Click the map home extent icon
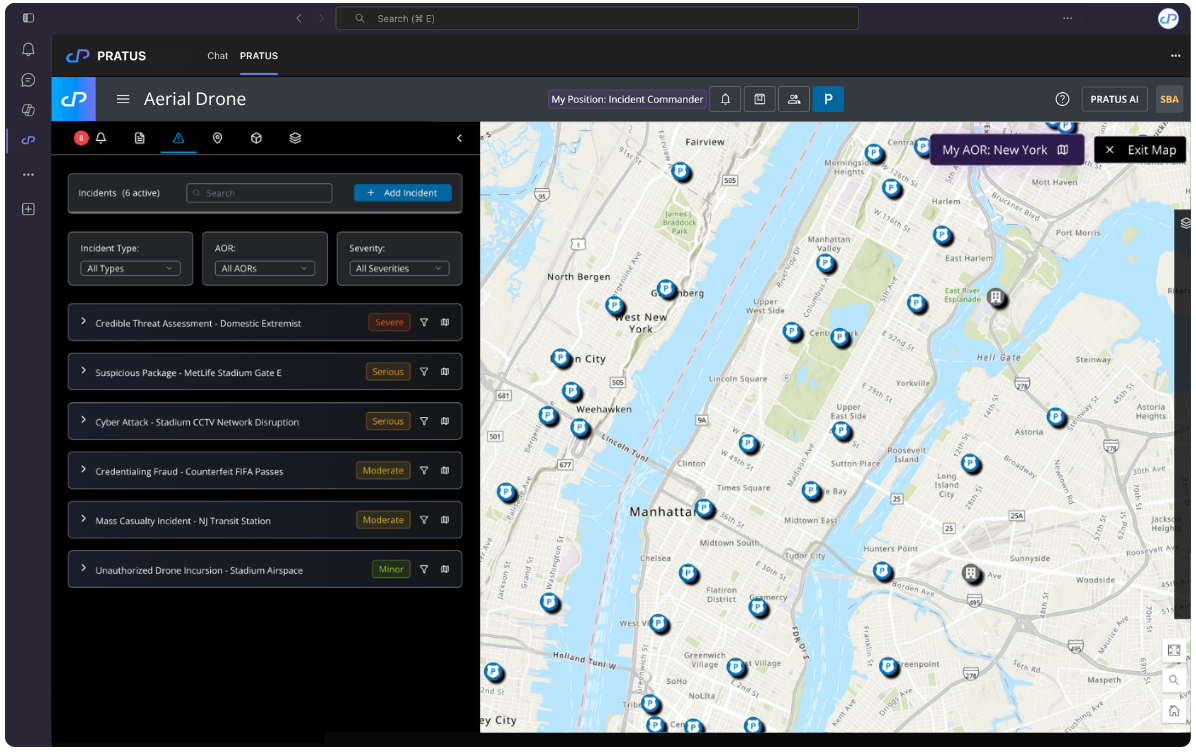Screen dimensions: 1196x752 pos(1174,711)
